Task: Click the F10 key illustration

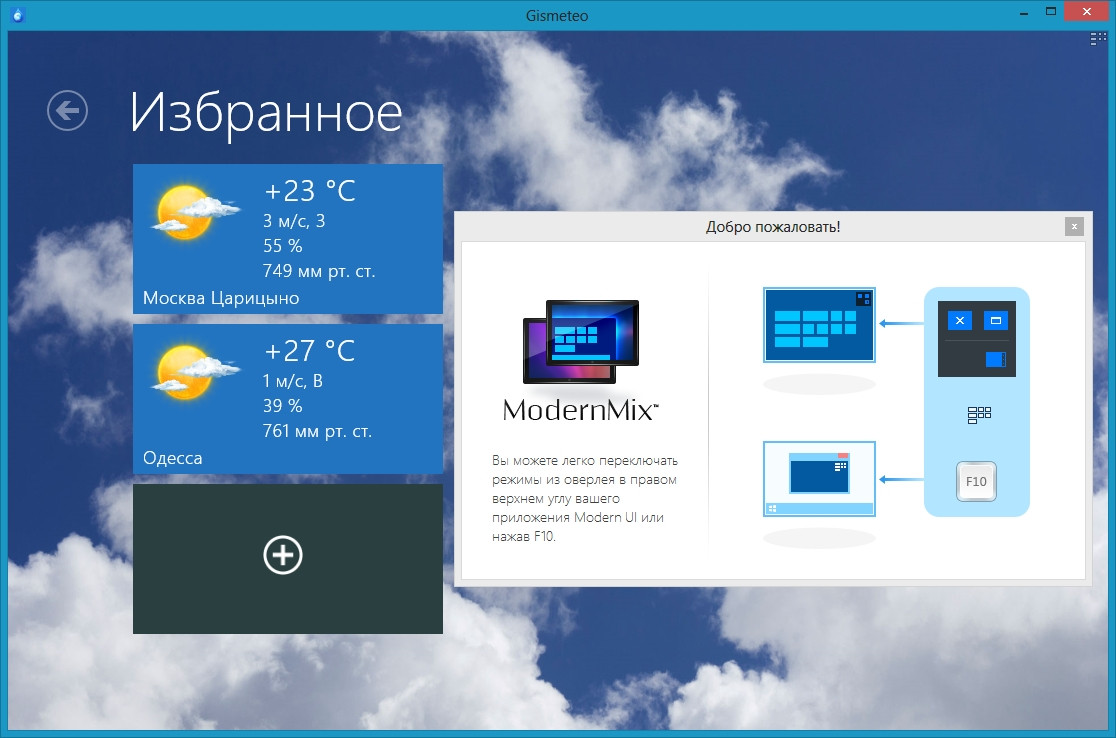Action: (x=976, y=482)
